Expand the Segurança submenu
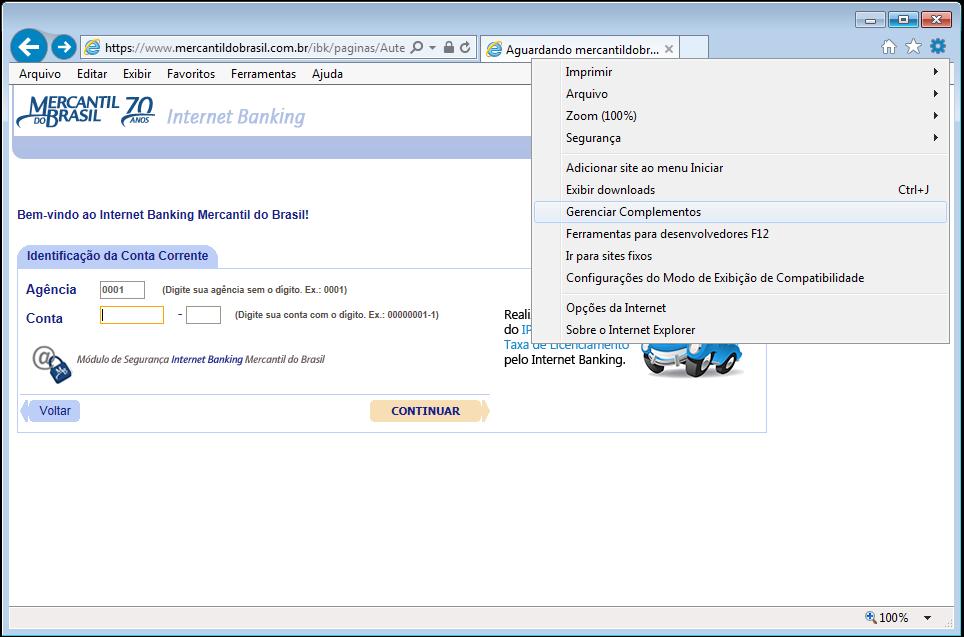The image size is (964, 637). click(x=740, y=138)
